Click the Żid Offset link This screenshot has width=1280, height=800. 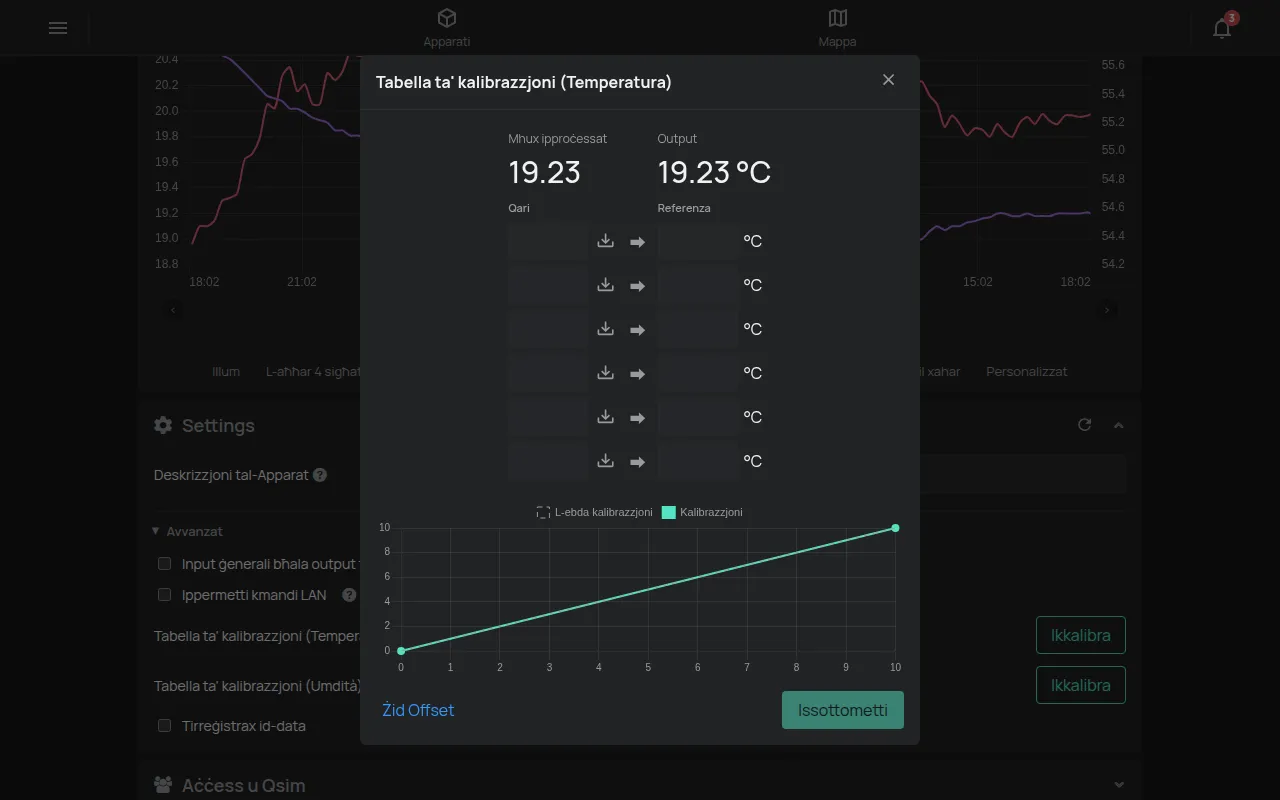(x=418, y=710)
